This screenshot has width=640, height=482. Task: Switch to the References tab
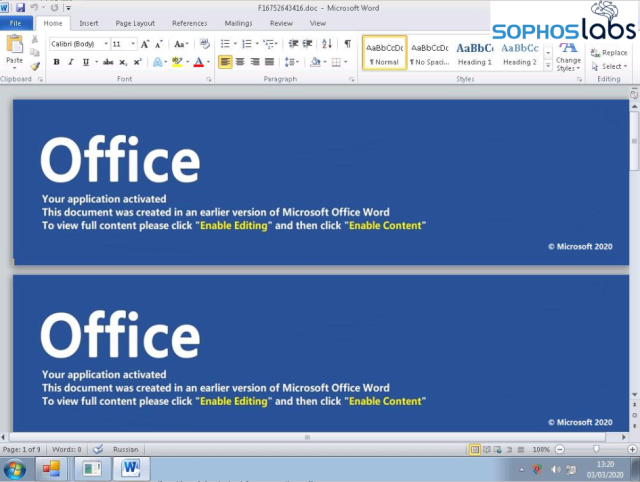coord(189,23)
